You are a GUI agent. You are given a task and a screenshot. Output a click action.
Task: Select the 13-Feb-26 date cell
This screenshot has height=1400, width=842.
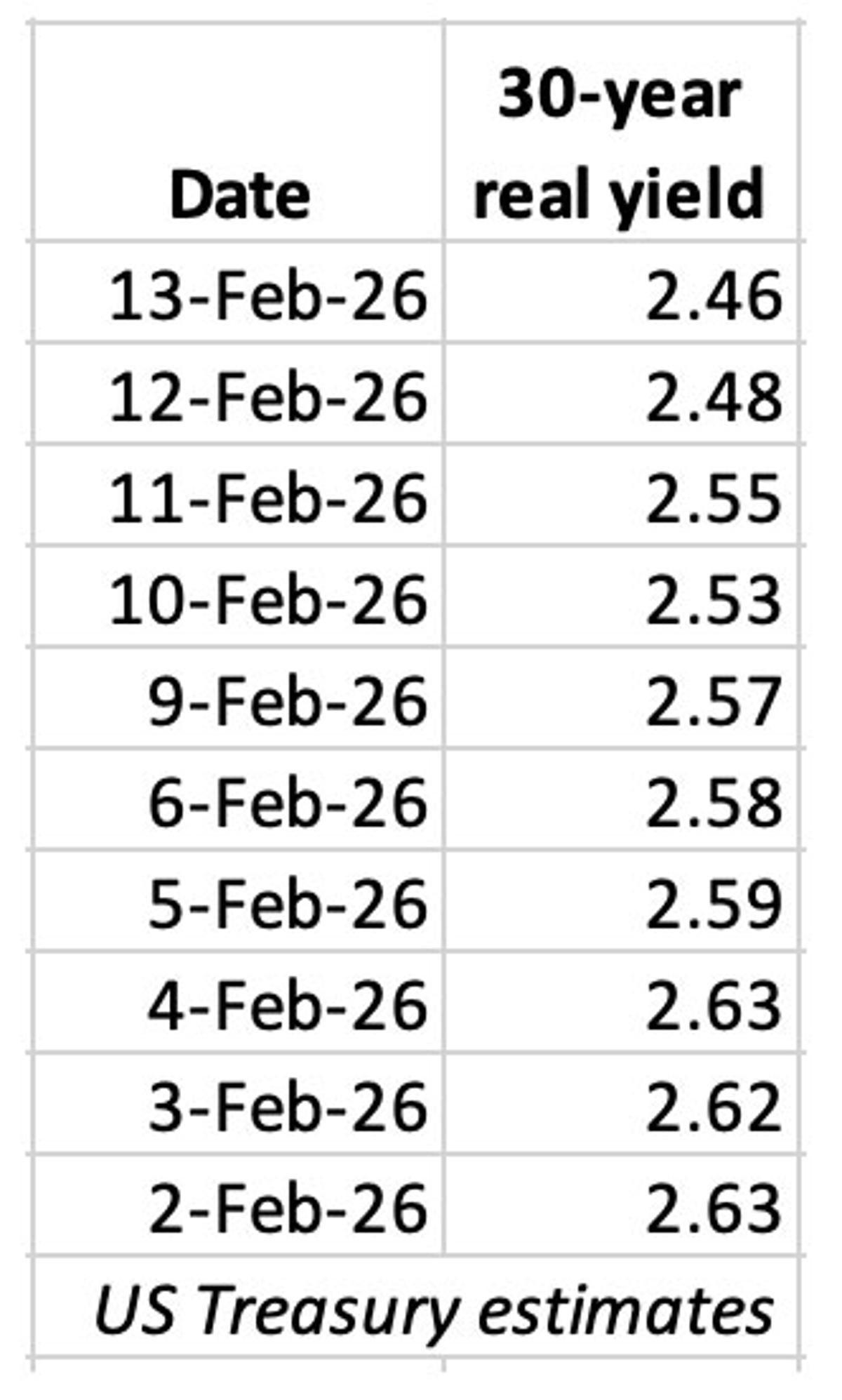tap(267, 295)
